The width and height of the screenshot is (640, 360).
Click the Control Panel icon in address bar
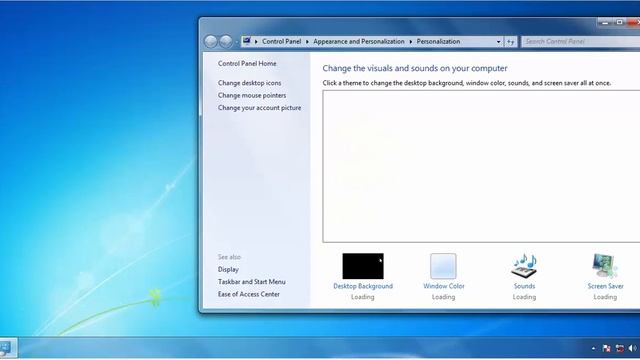tap(247, 41)
